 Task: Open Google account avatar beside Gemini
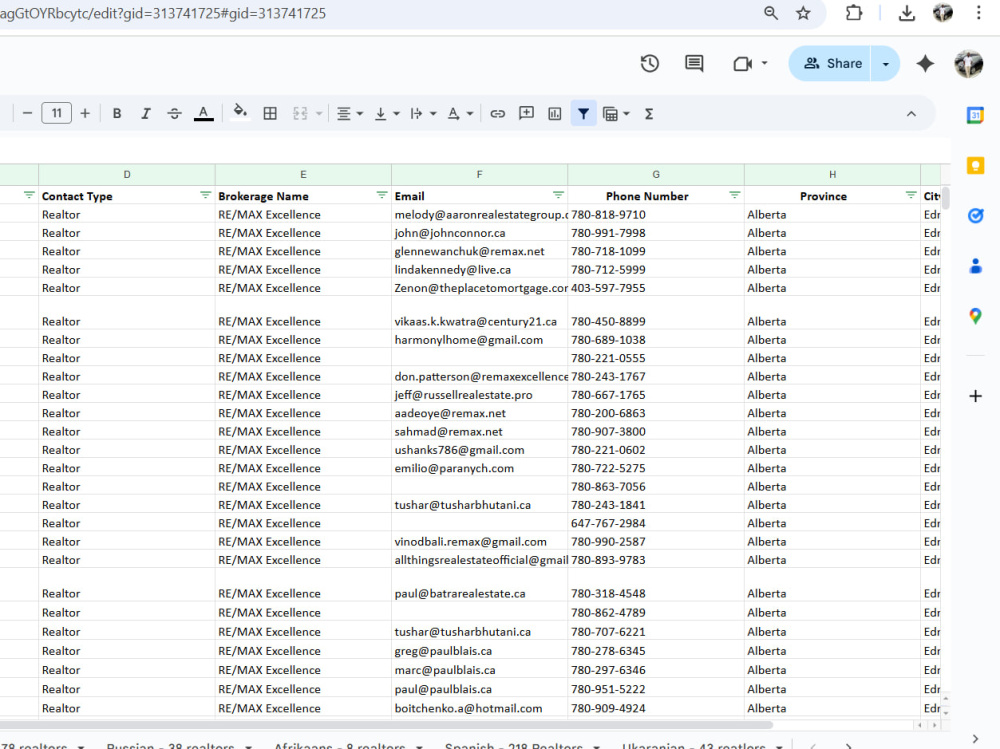(968, 63)
